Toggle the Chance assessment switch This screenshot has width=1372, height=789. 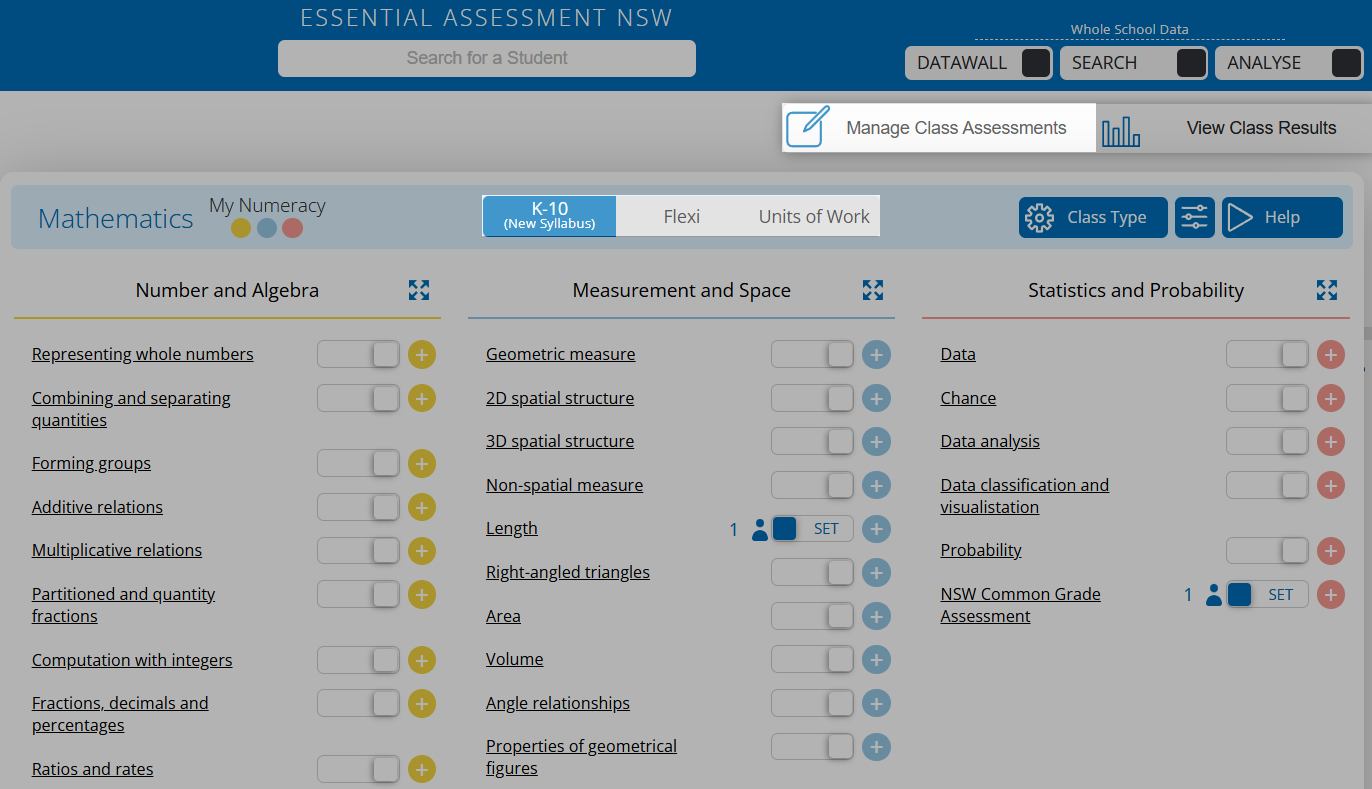pyautogui.click(x=1267, y=398)
